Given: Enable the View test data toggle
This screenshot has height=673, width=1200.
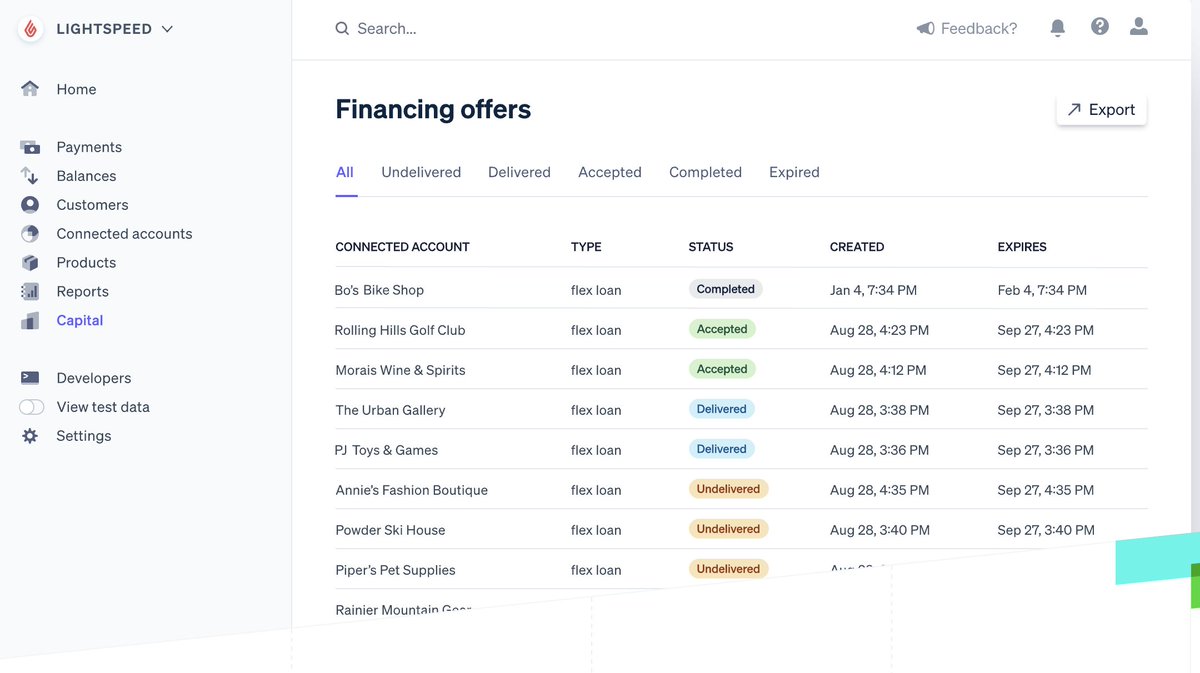Looking at the screenshot, I should pyautogui.click(x=31, y=407).
